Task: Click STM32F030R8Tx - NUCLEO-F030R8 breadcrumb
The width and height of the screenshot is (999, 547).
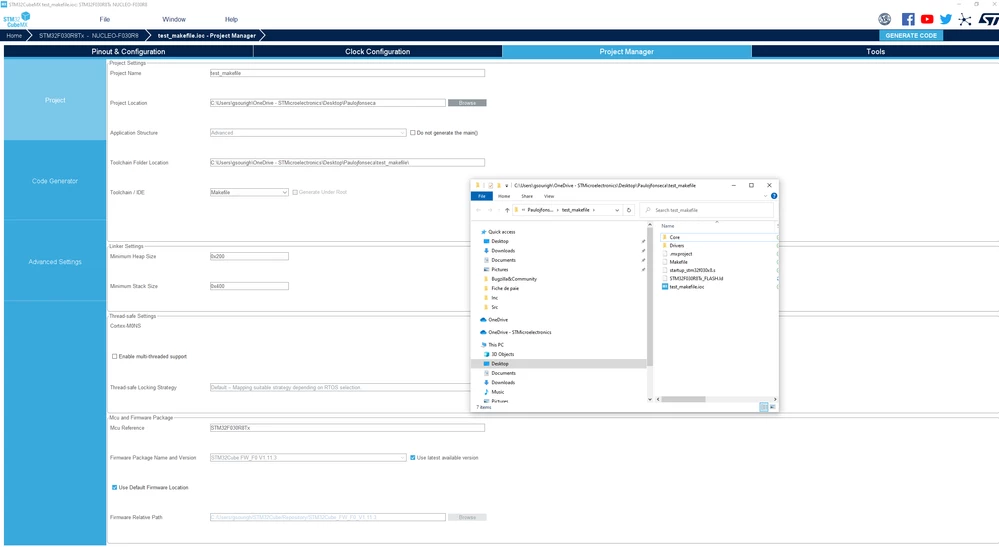Action: [89, 36]
